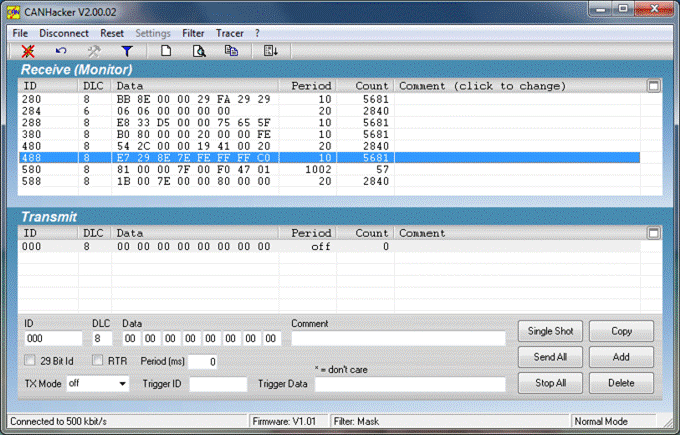
Task: Click the blank new document toolbar icon
Action: tap(166, 51)
